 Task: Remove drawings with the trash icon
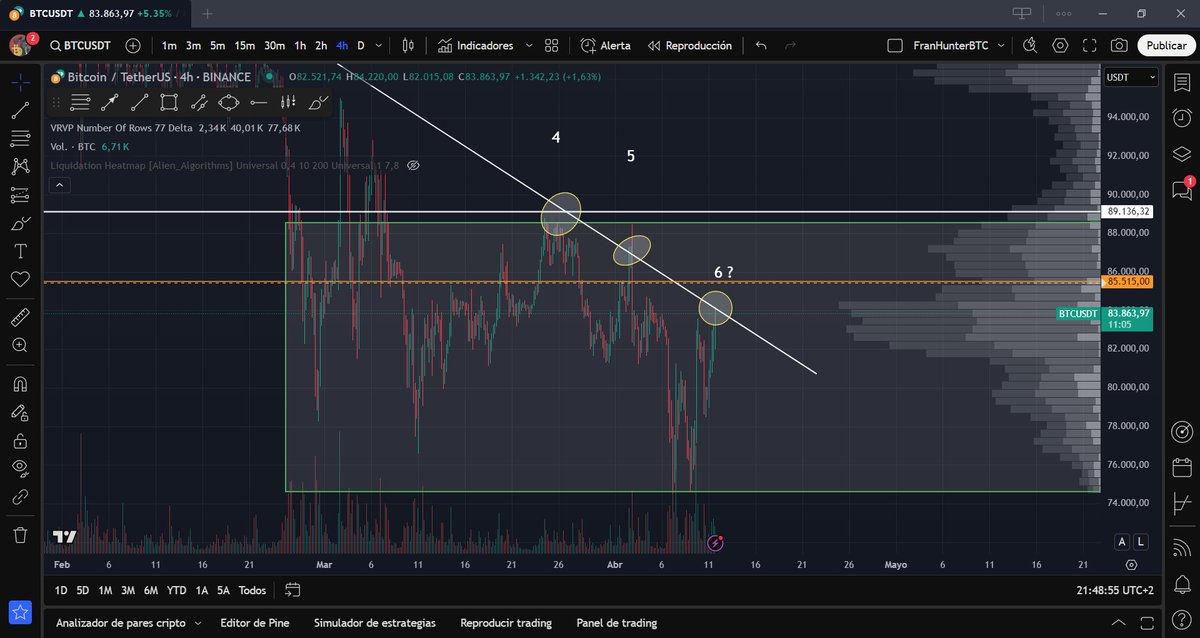[x=20, y=535]
